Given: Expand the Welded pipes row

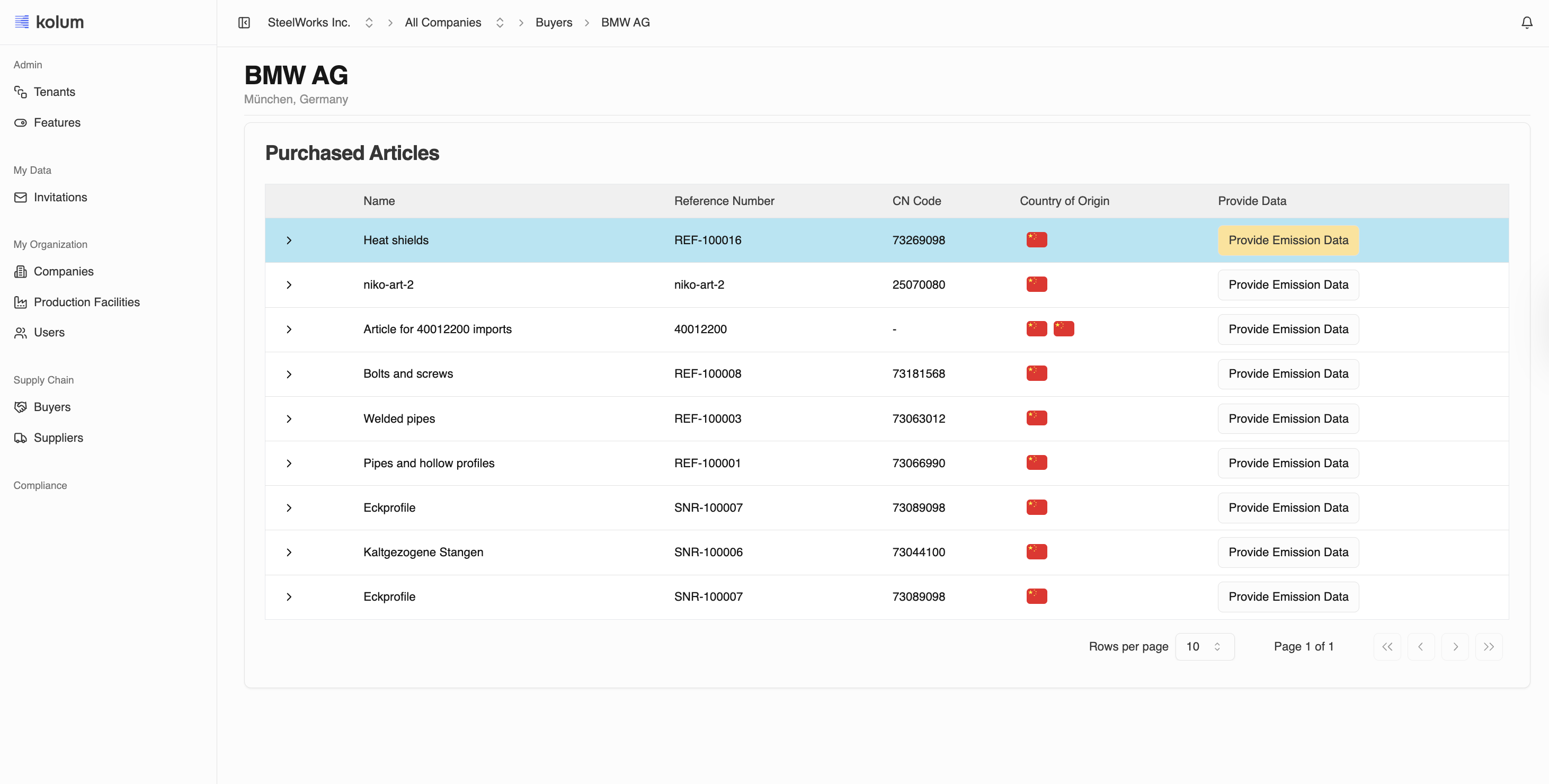Looking at the screenshot, I should [x=289, y=418].
